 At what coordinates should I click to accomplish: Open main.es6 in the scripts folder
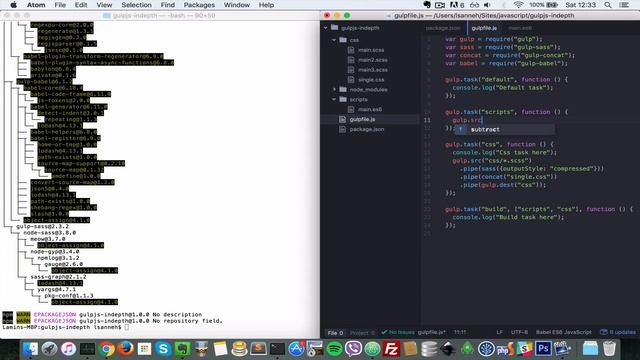point(370,109)
